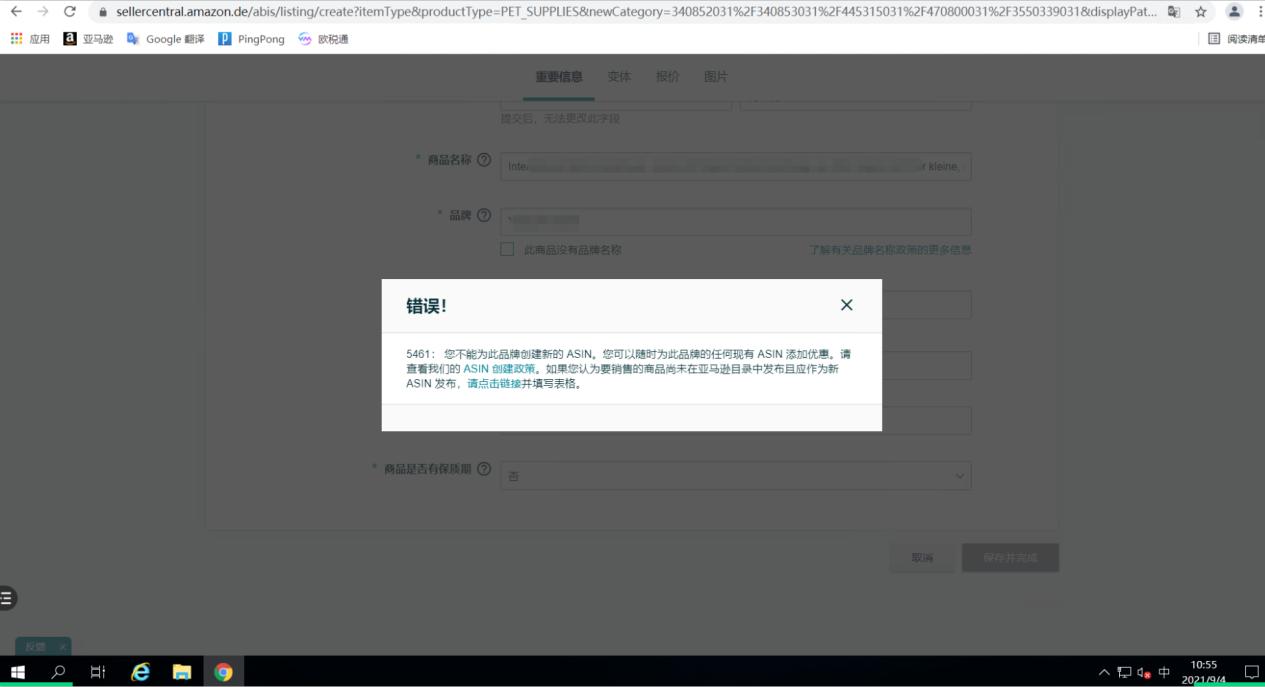Dismiss the 反馈 tab with its X
This screenshot has width=1265, height=687.
tap(61, 647)
